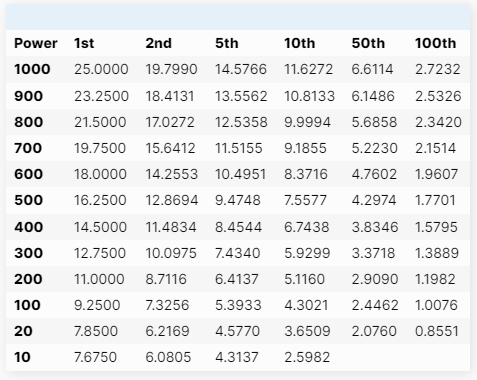477x380 pixels.
Task: Click the cell showing 17.0272
Action: tap(170, 122)
